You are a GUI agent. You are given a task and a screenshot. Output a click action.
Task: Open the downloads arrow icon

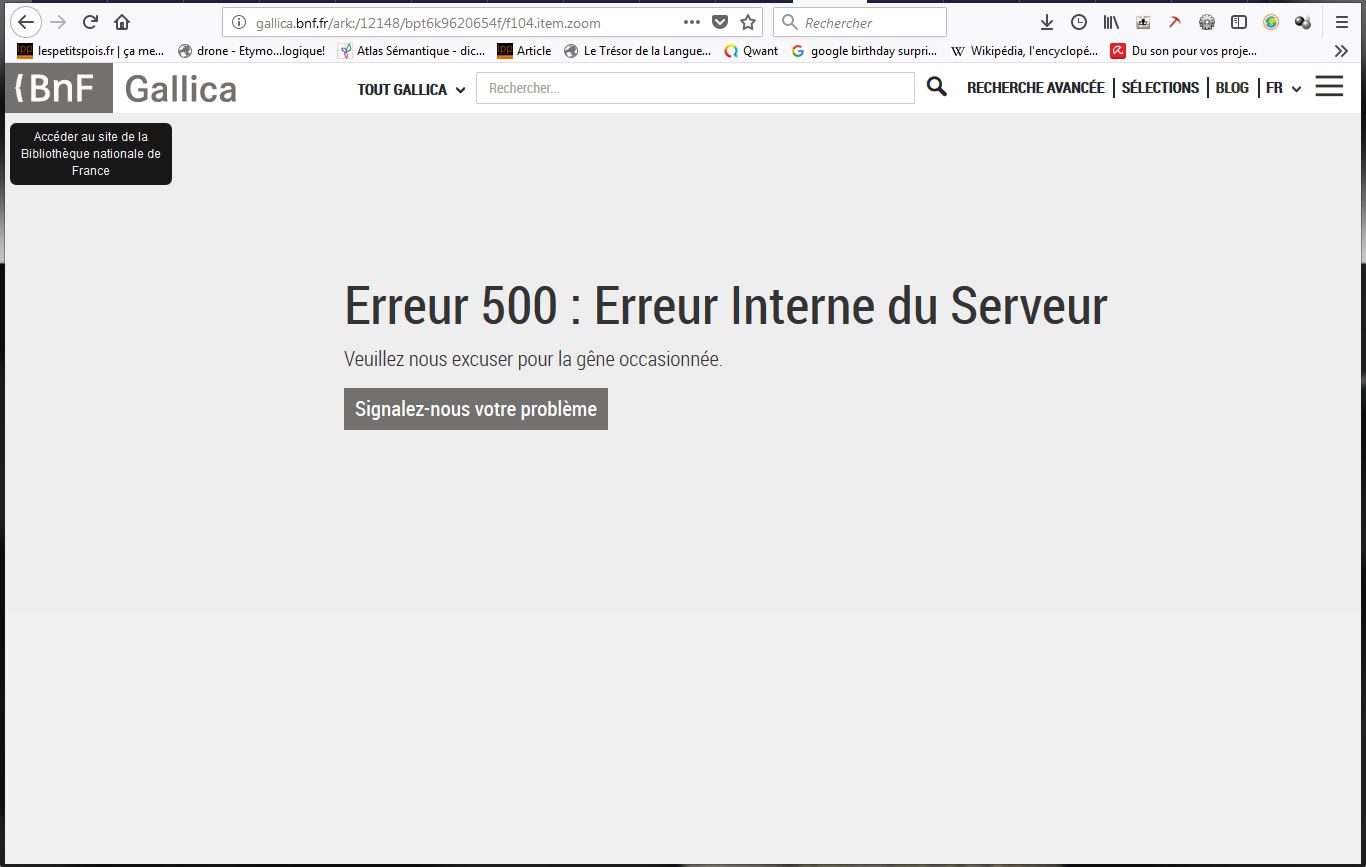[x=1047, y=22]
